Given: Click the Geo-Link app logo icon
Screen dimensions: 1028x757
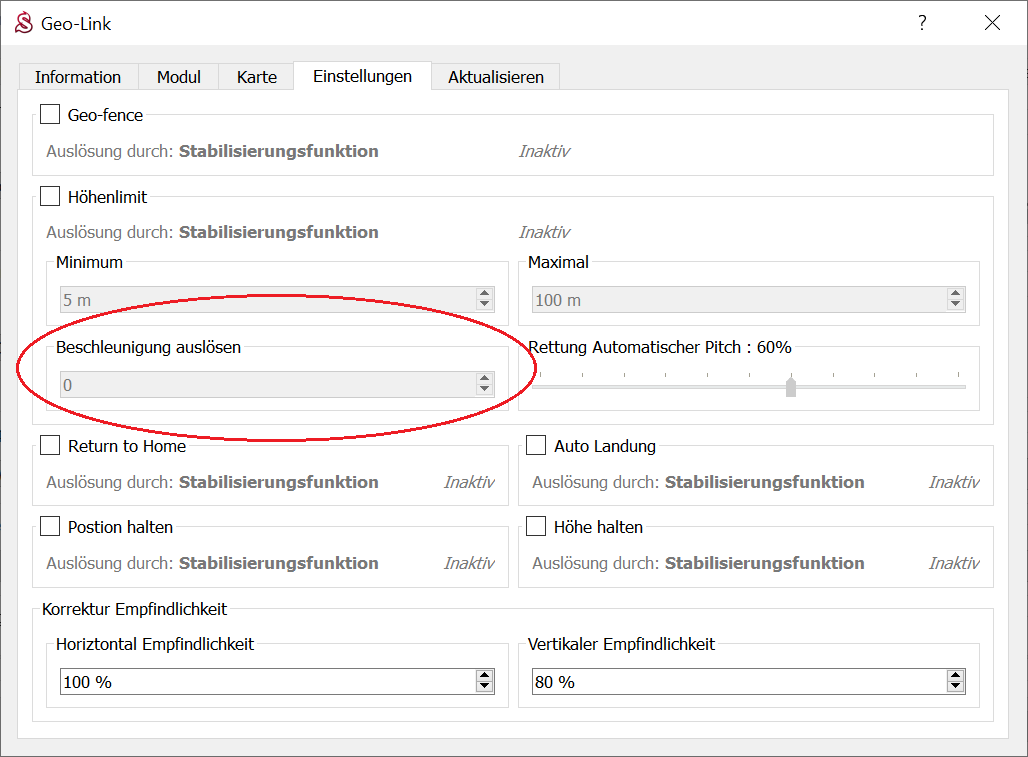Looking at the screenshot, I should point(23,23).
